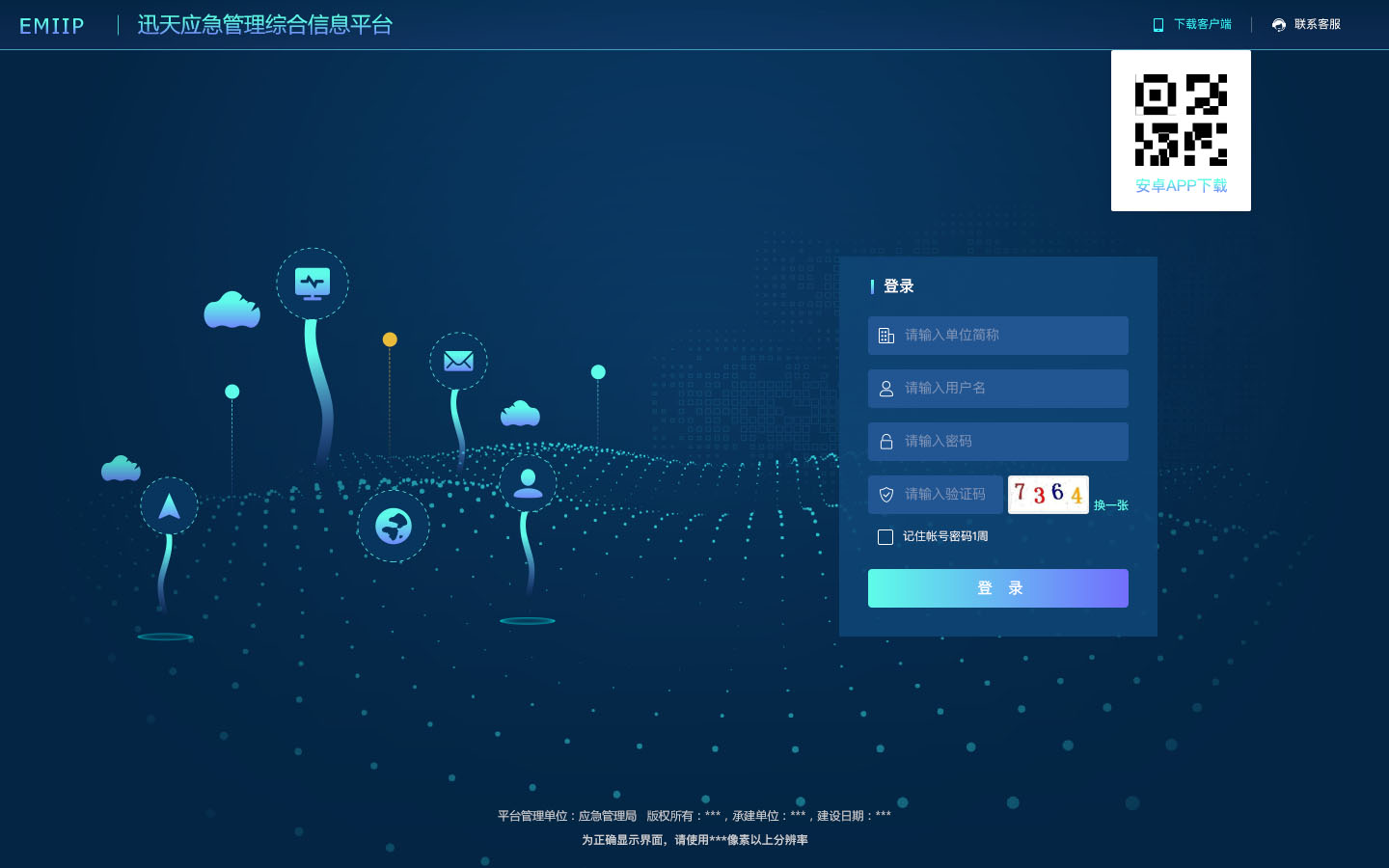Click the globe icon bubble
The width and height of the screenshot is (1389, 868).
(394, 527)
